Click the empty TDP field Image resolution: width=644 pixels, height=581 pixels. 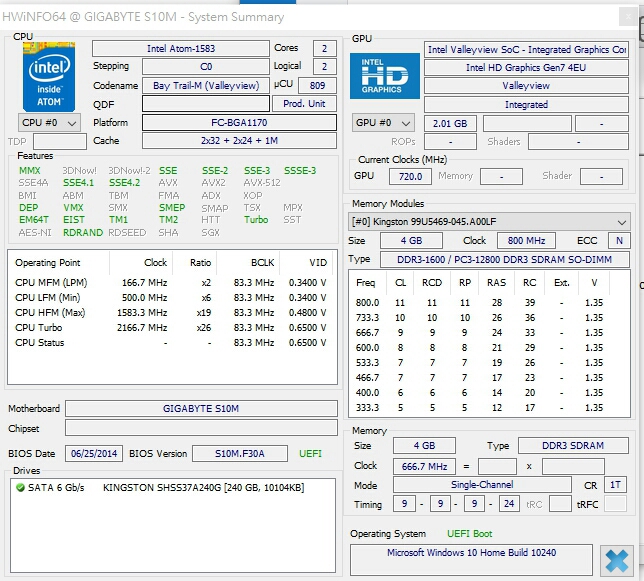click(x=60, y=141)
